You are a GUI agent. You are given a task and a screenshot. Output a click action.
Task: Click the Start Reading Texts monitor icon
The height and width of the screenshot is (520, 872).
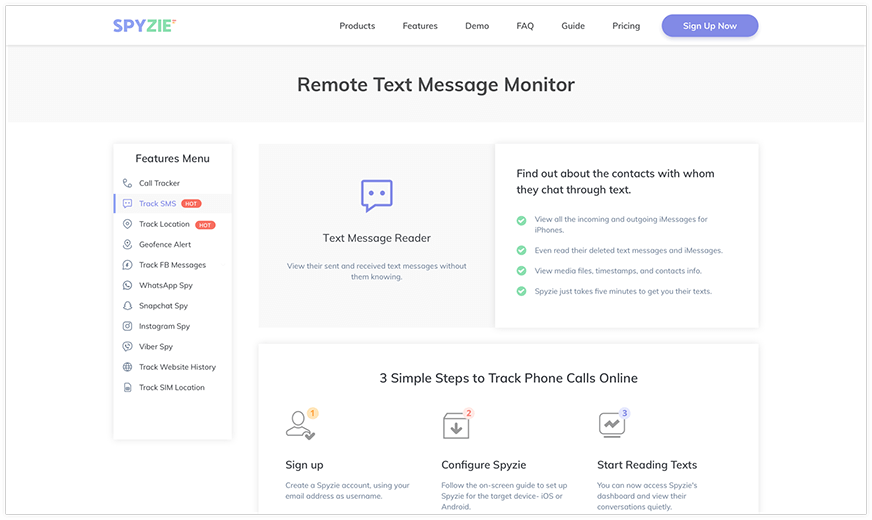pos(613,424)
